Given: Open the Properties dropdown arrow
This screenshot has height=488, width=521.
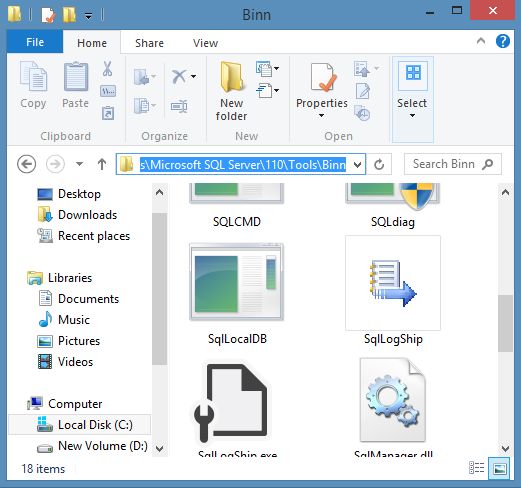Looking at the screenshot, I should tap(322, 116).
